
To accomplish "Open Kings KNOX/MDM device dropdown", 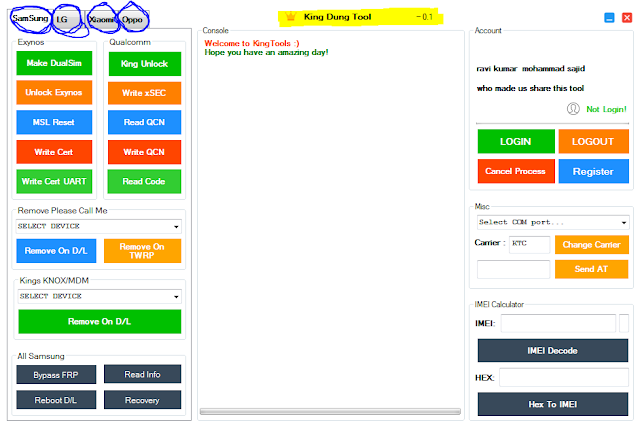I will (x=100, y=296).
